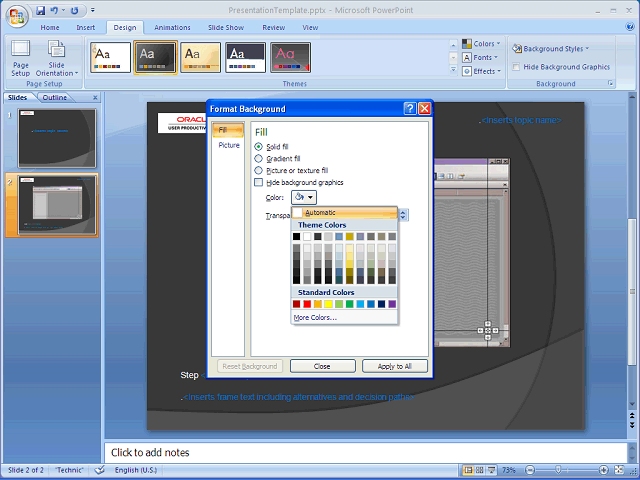Select Gradient fill option
Viewport: 640px width, 480px height.
(x=258, y=158)
